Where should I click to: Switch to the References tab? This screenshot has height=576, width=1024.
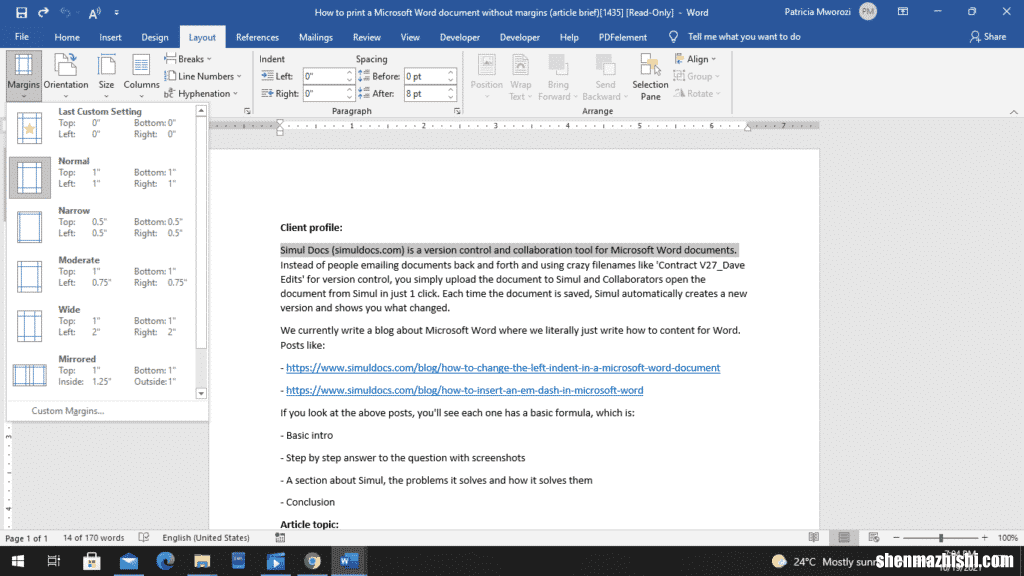pyautogui.click(x=257, y=37)
